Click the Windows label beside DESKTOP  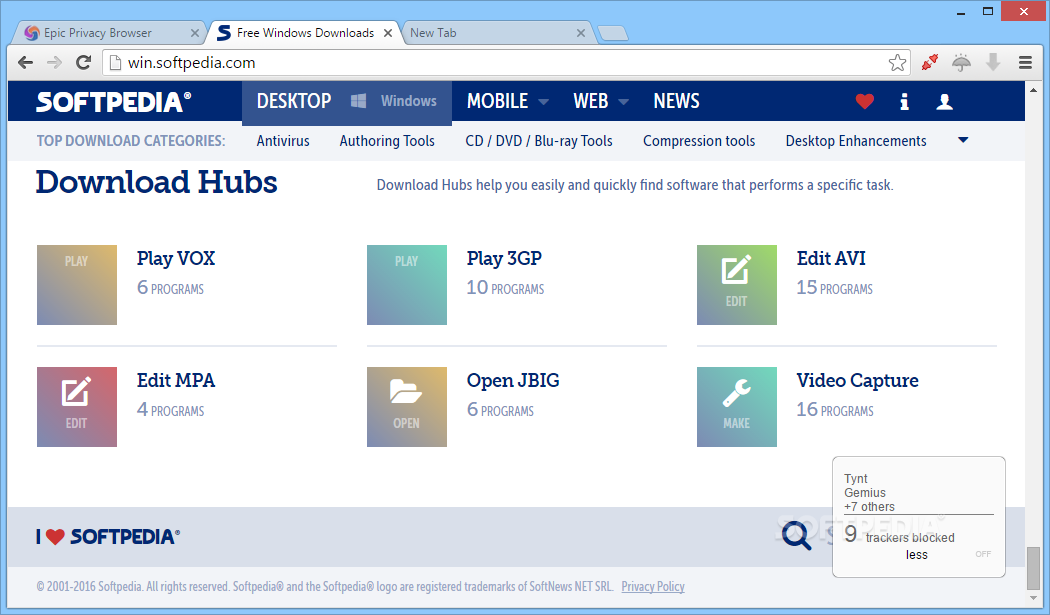pos(408,101)
